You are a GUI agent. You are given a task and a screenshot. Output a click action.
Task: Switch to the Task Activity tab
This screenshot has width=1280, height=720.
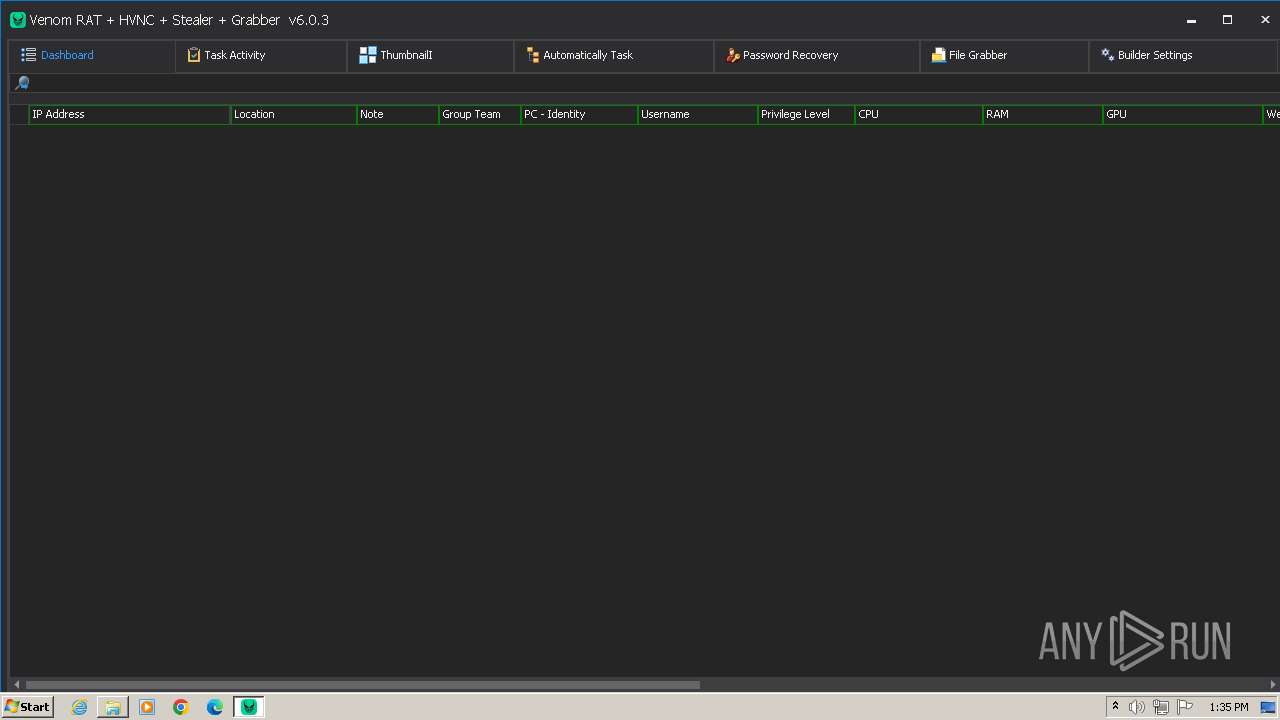pyautogui.click(x=261, y=55)
